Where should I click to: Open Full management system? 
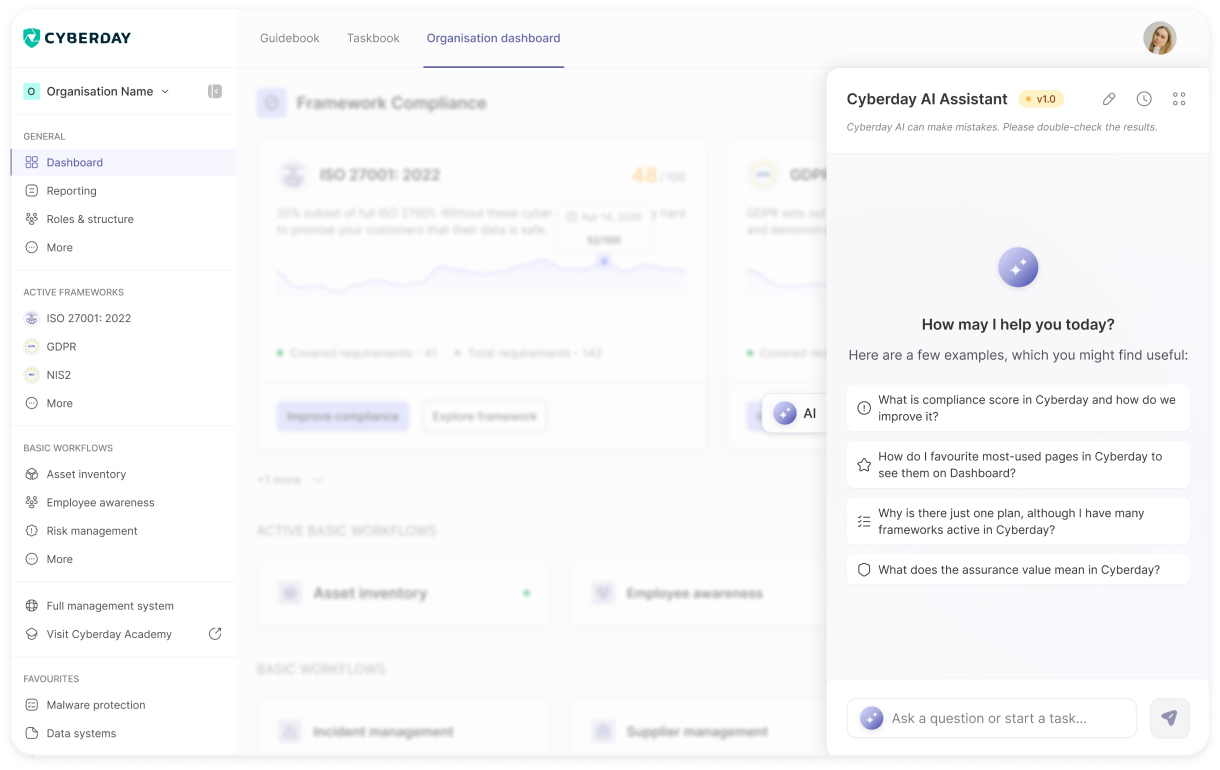[x=124, y=606]
